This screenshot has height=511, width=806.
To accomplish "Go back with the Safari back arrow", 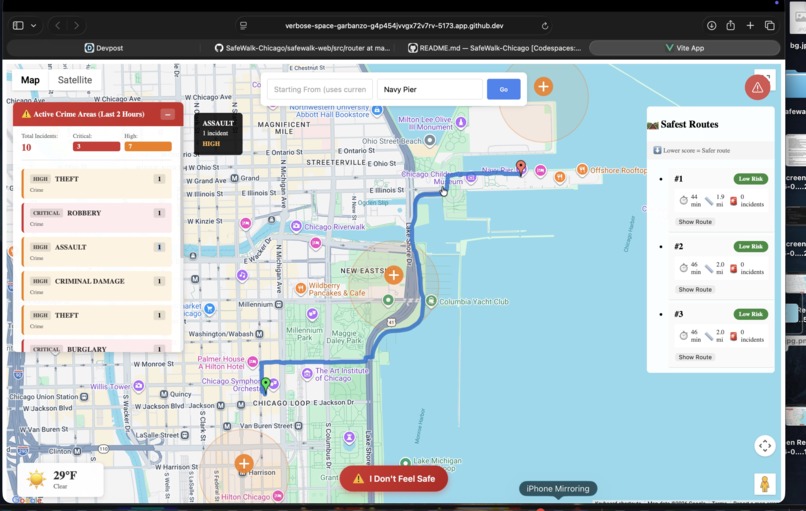I will coord(58,25).
